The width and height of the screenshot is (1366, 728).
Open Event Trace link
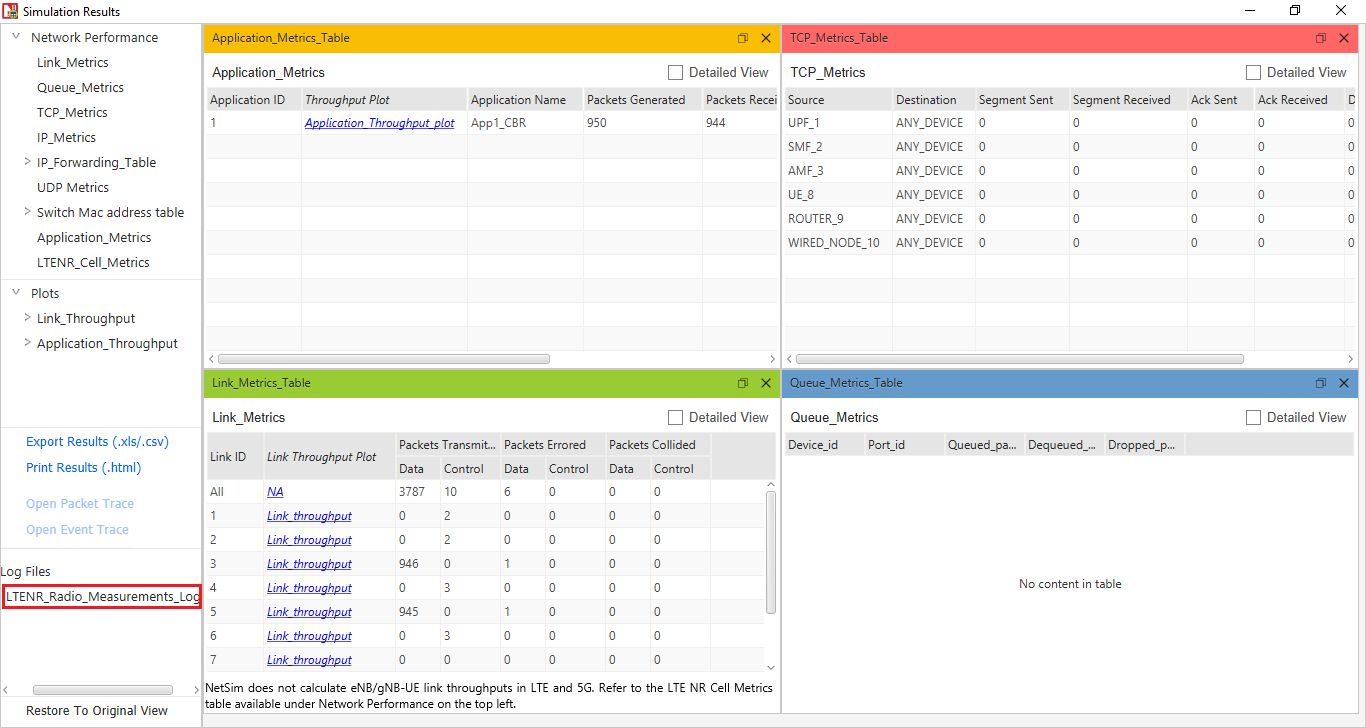(77, 530)
